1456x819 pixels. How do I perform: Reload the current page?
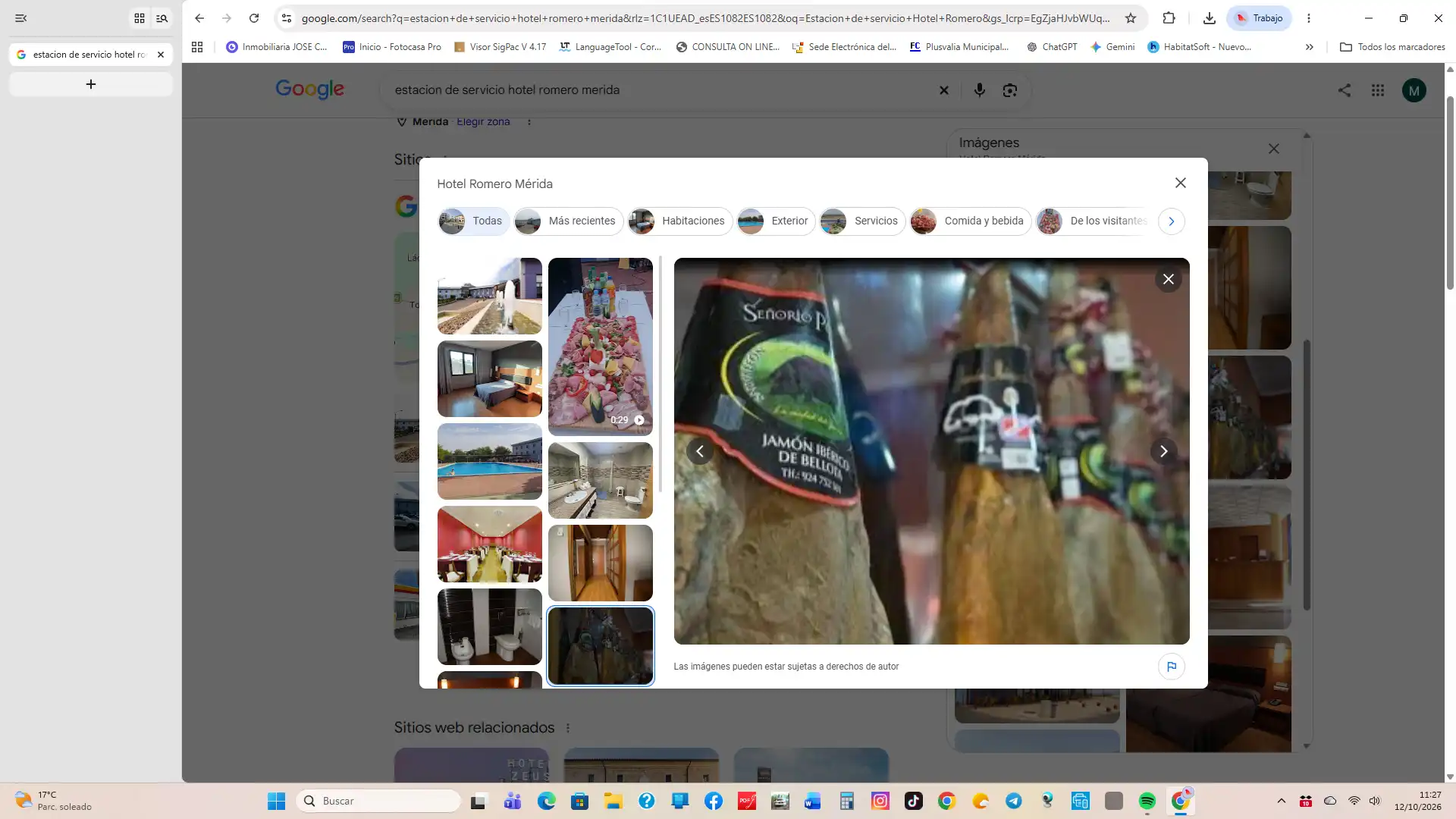click(x=254, y=18)
